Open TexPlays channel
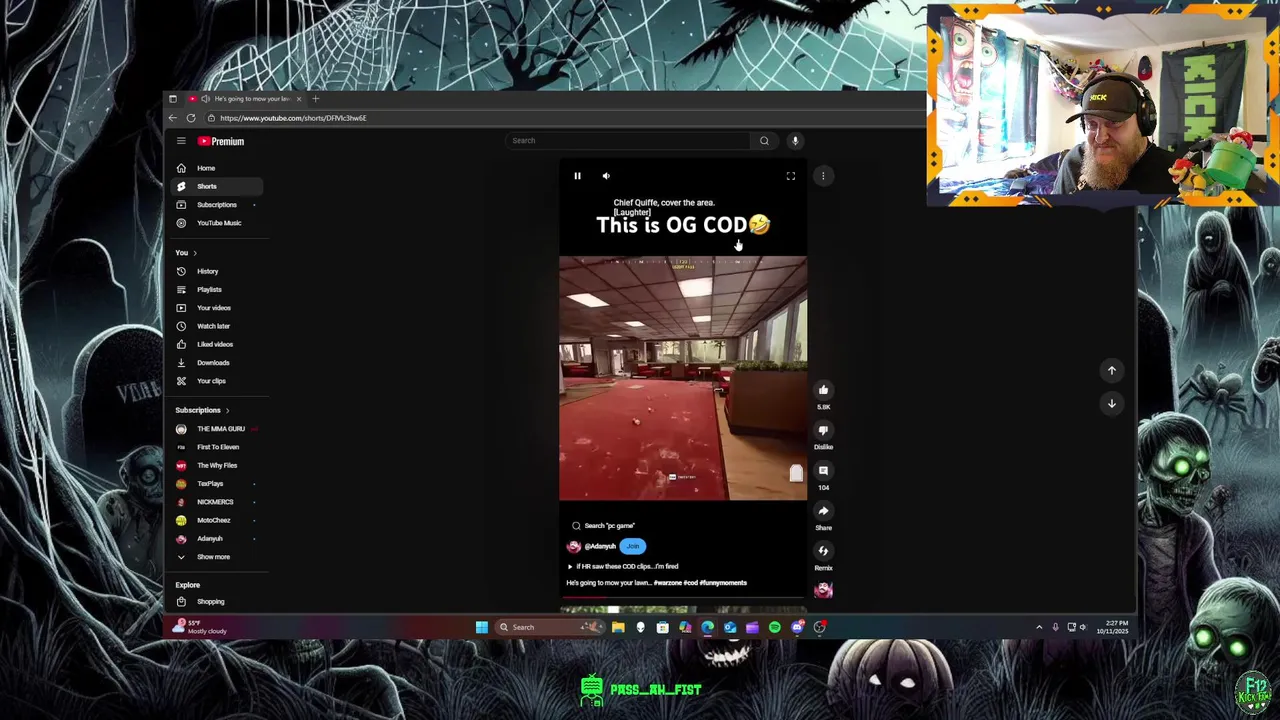Viewport: 1280px width, 720px height. 216,484
